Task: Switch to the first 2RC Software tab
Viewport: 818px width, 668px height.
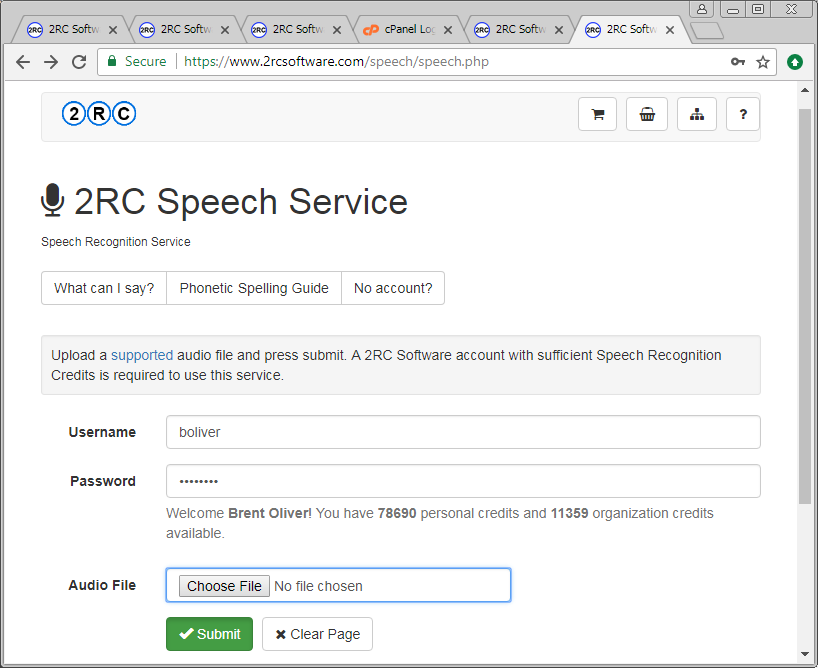Action: 68,30
